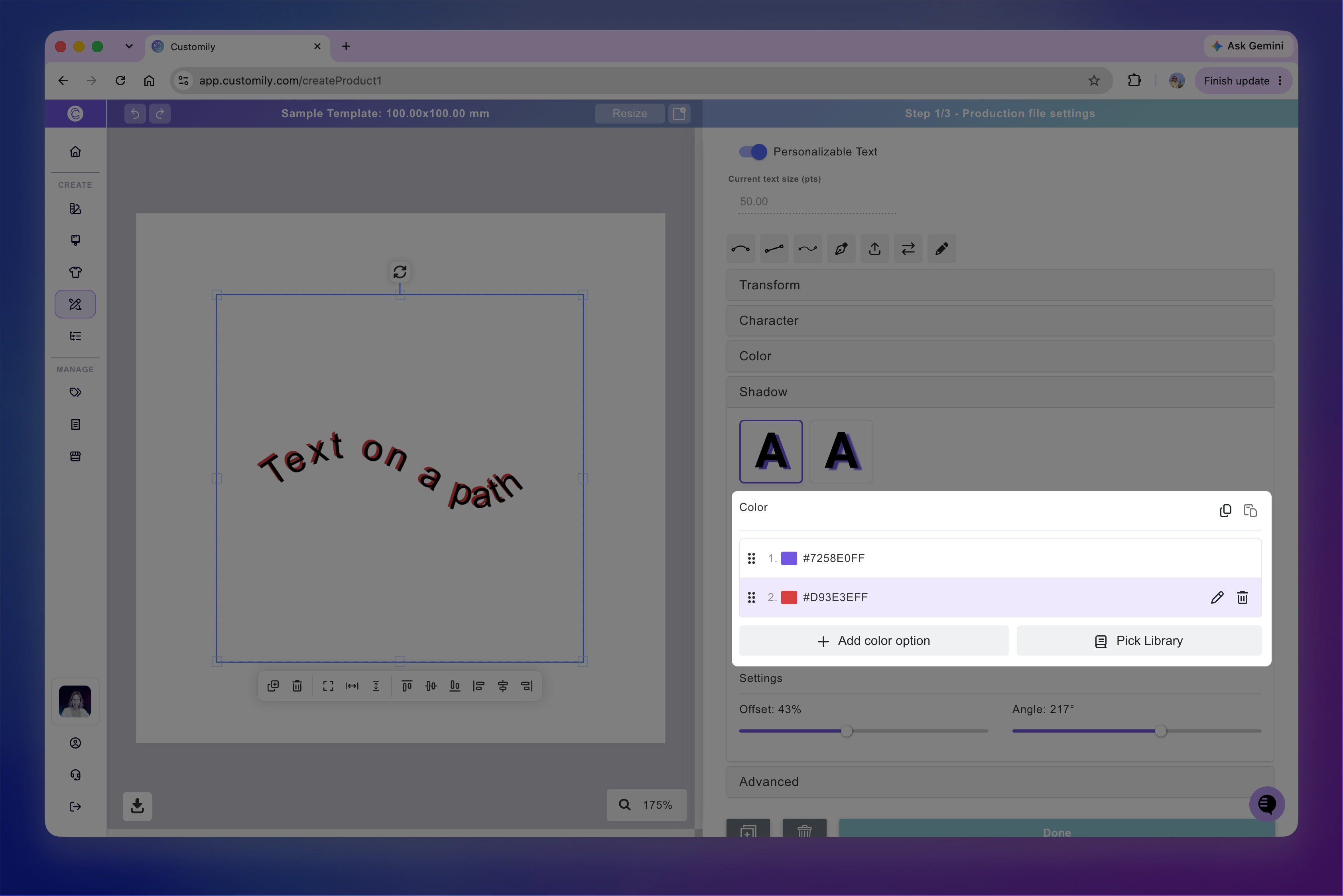Delete color option #D93E3EFF

click(x=1243, y=598)
